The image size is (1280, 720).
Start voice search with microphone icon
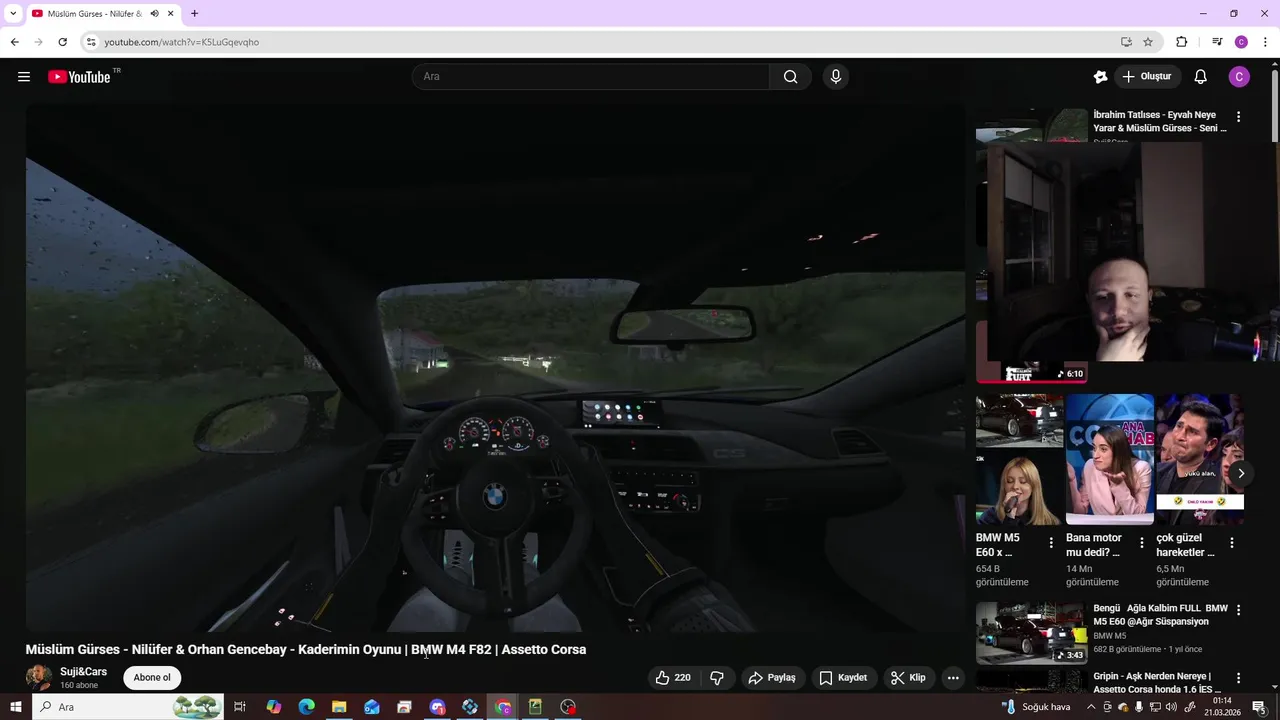(x=836, y=77)
